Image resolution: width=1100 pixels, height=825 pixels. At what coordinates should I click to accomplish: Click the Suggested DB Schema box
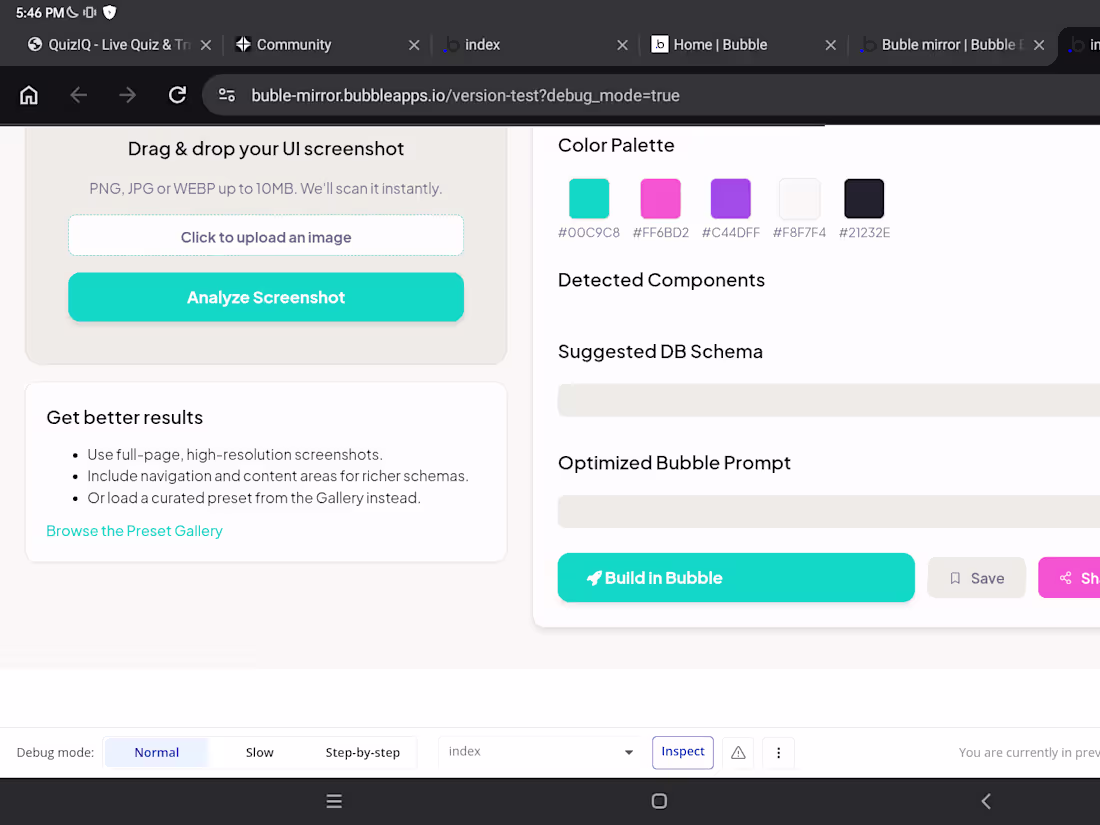[x=829, y=400]
